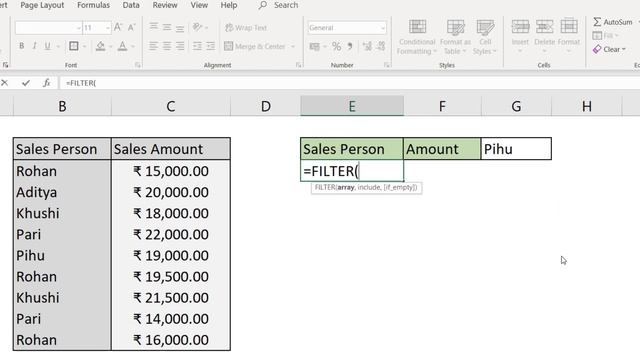Toggle Italic formatting
Viewport: 640px width, 360px height.
(34, 46)
